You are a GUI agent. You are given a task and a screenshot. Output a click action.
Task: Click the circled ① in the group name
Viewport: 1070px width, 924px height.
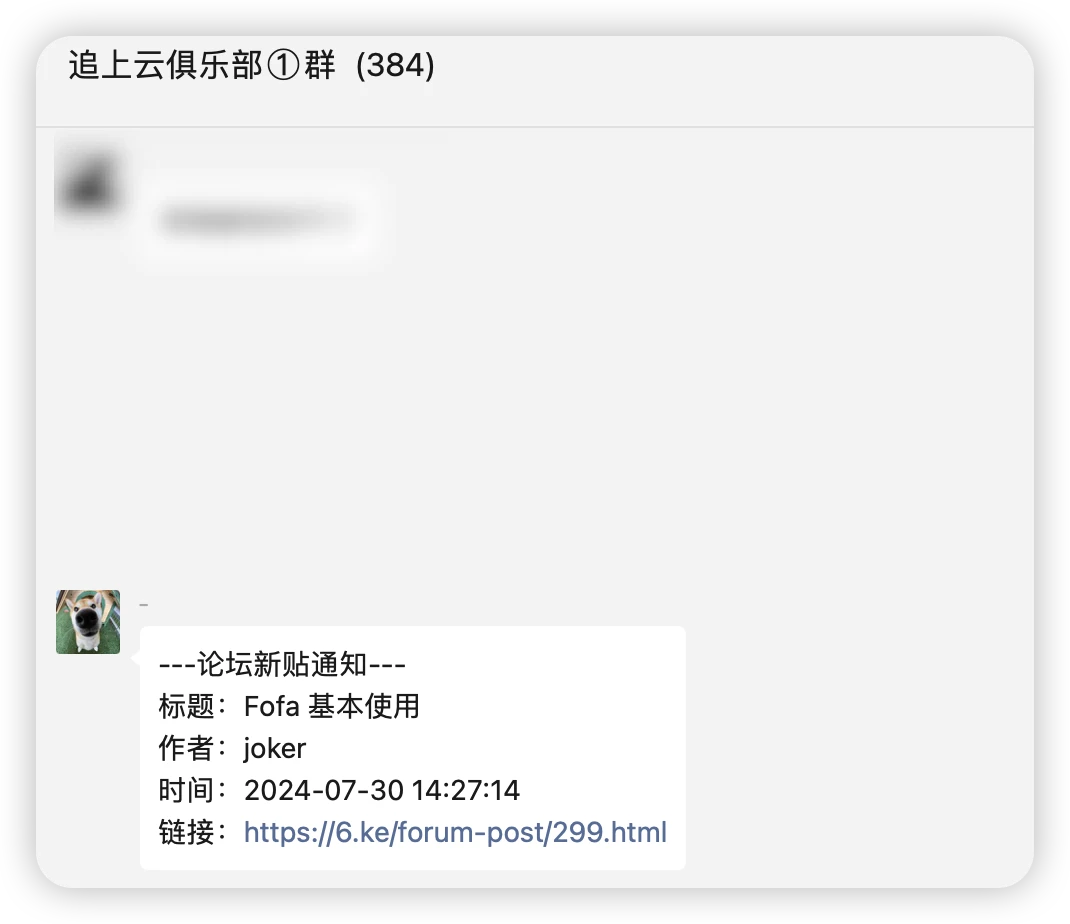pyautogui.click(x=283, y=66)
